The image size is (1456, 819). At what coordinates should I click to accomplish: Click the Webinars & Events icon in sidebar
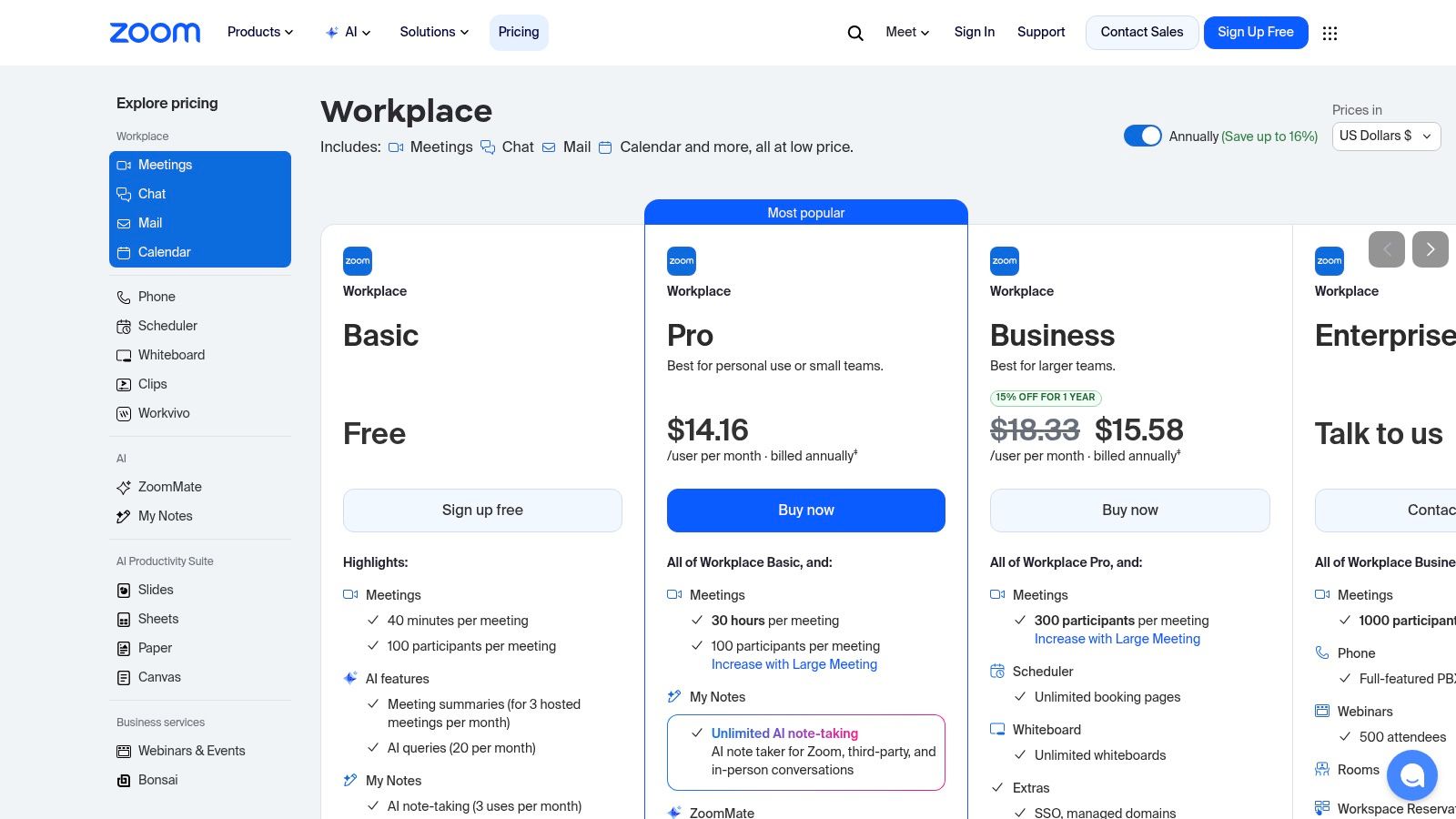coord(124,751)
